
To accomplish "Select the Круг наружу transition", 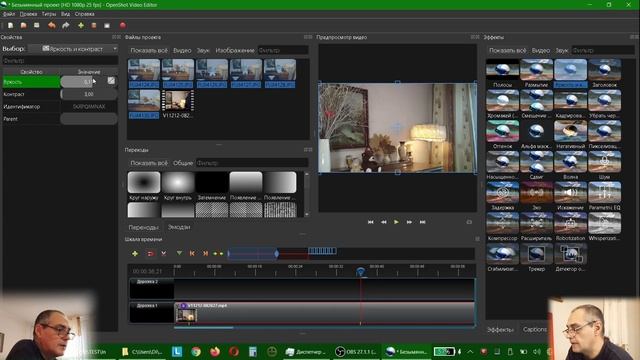I will click(144, 186).
